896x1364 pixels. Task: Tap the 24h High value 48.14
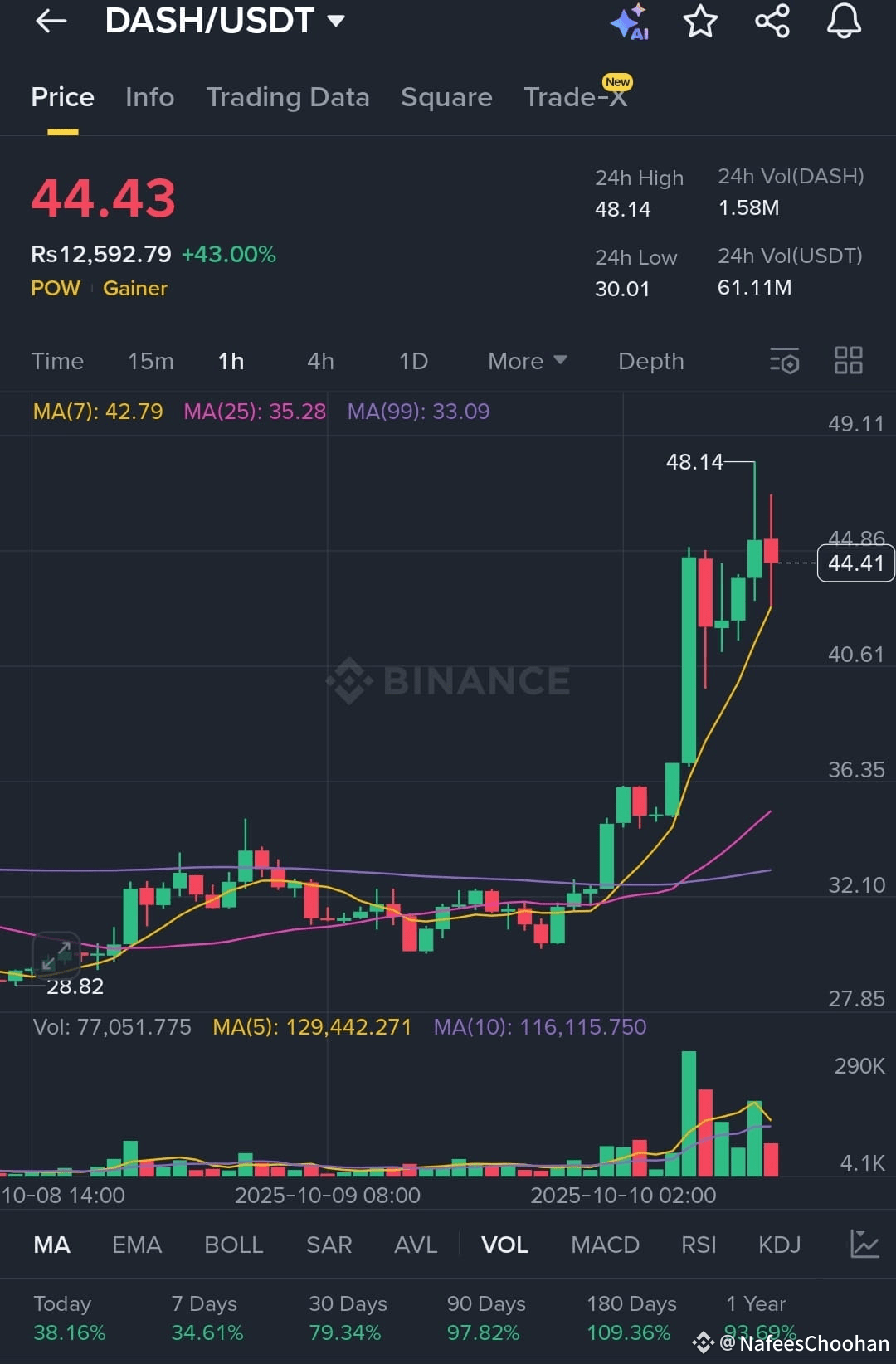622,209
